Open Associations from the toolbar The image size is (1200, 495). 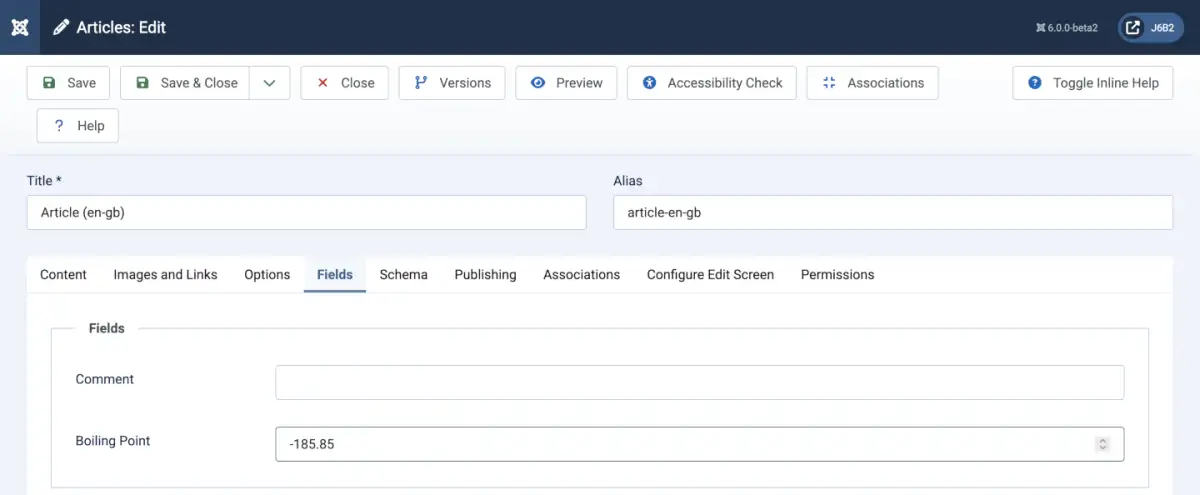point(872,83)
